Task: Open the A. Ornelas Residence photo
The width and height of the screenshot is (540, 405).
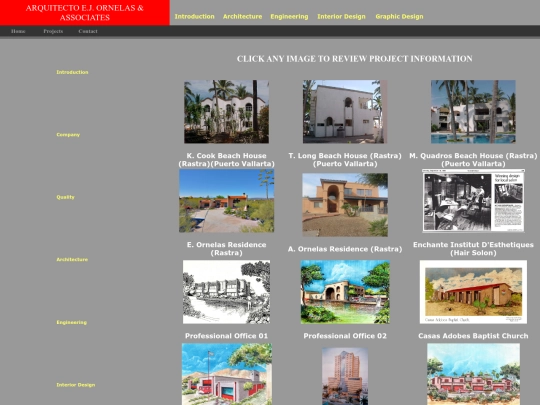Action: click(x=345, y=205)
